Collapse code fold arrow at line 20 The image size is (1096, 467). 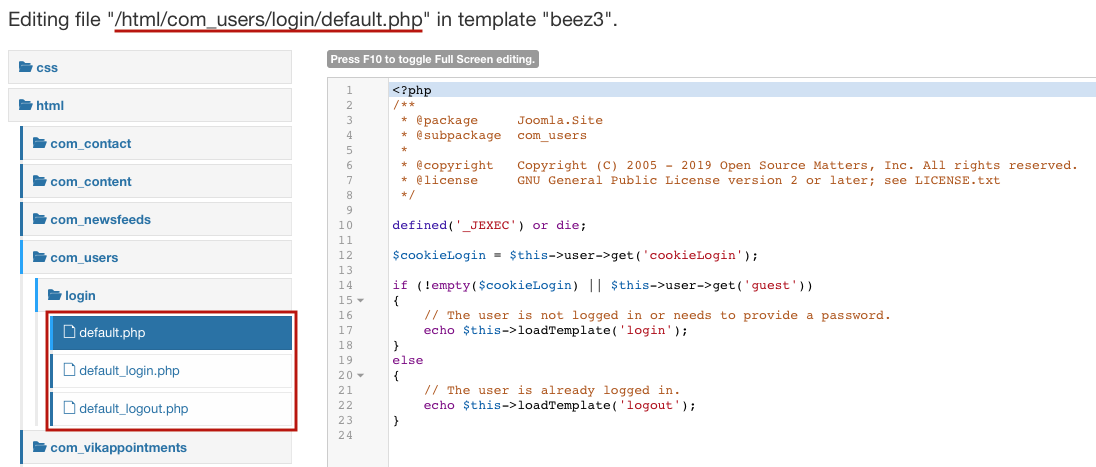[x=361, y=375]
